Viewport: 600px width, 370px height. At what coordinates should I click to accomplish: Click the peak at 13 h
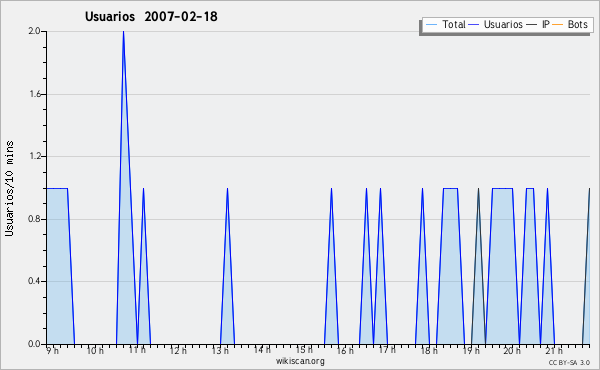click(227, 189)
